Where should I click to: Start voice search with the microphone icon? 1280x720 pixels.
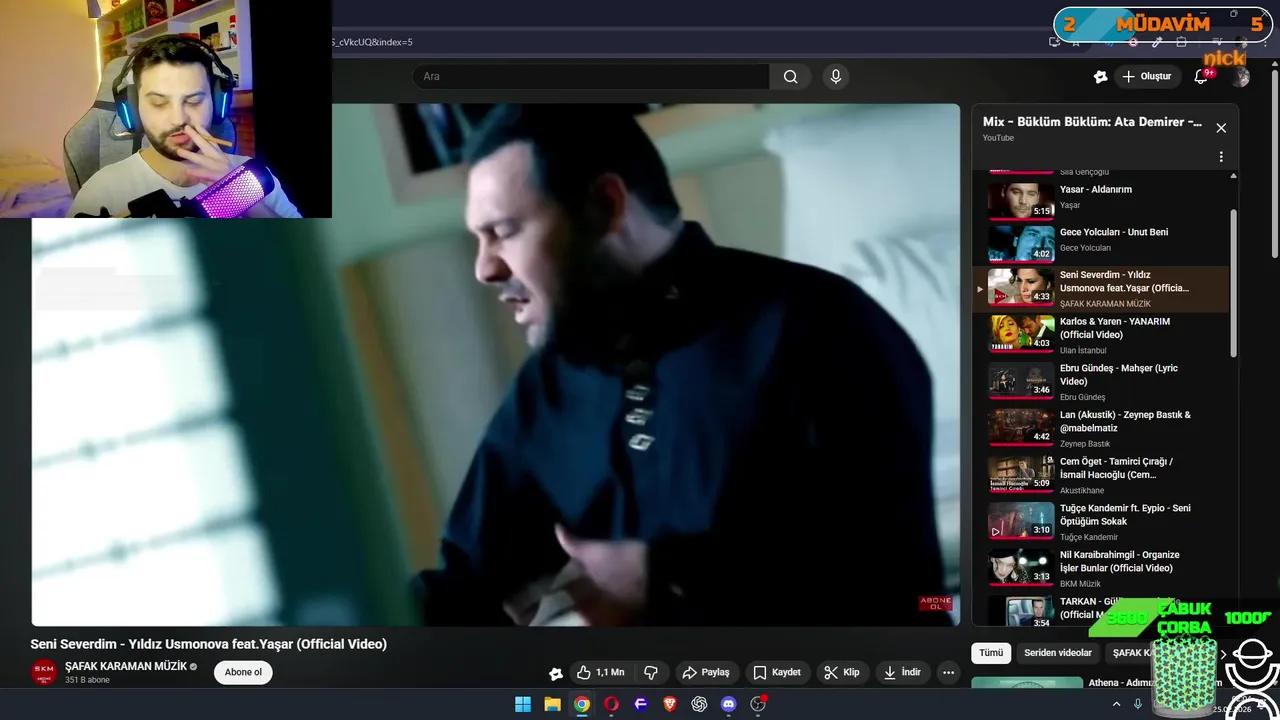pos(836,76)
